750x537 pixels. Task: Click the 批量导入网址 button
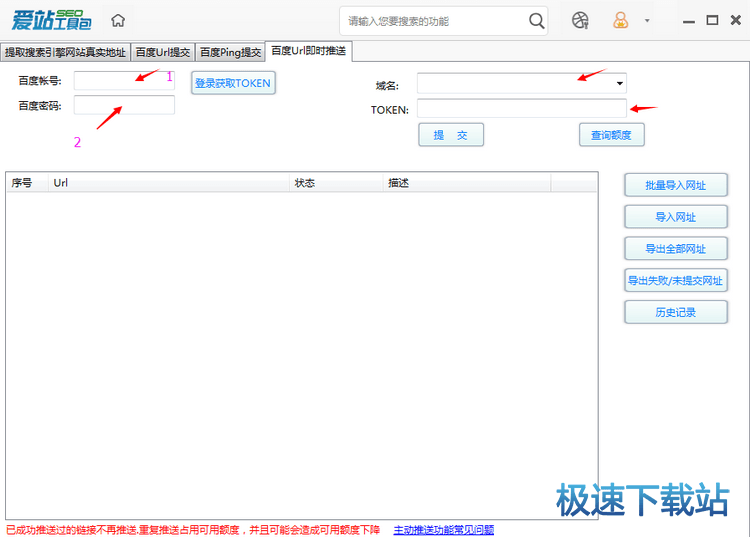pos(675,185)
